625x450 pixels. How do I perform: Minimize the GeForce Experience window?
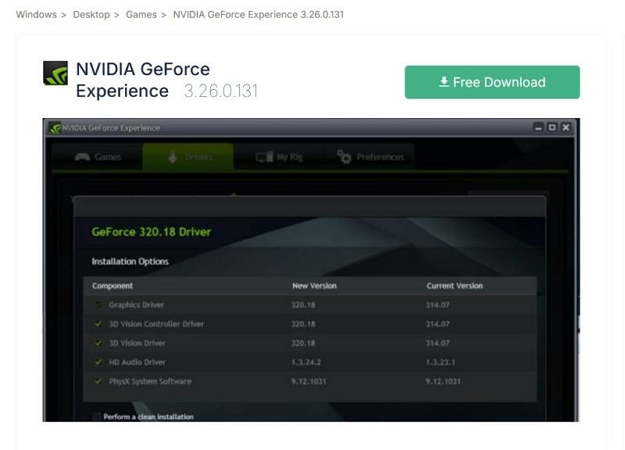point(539,128)
